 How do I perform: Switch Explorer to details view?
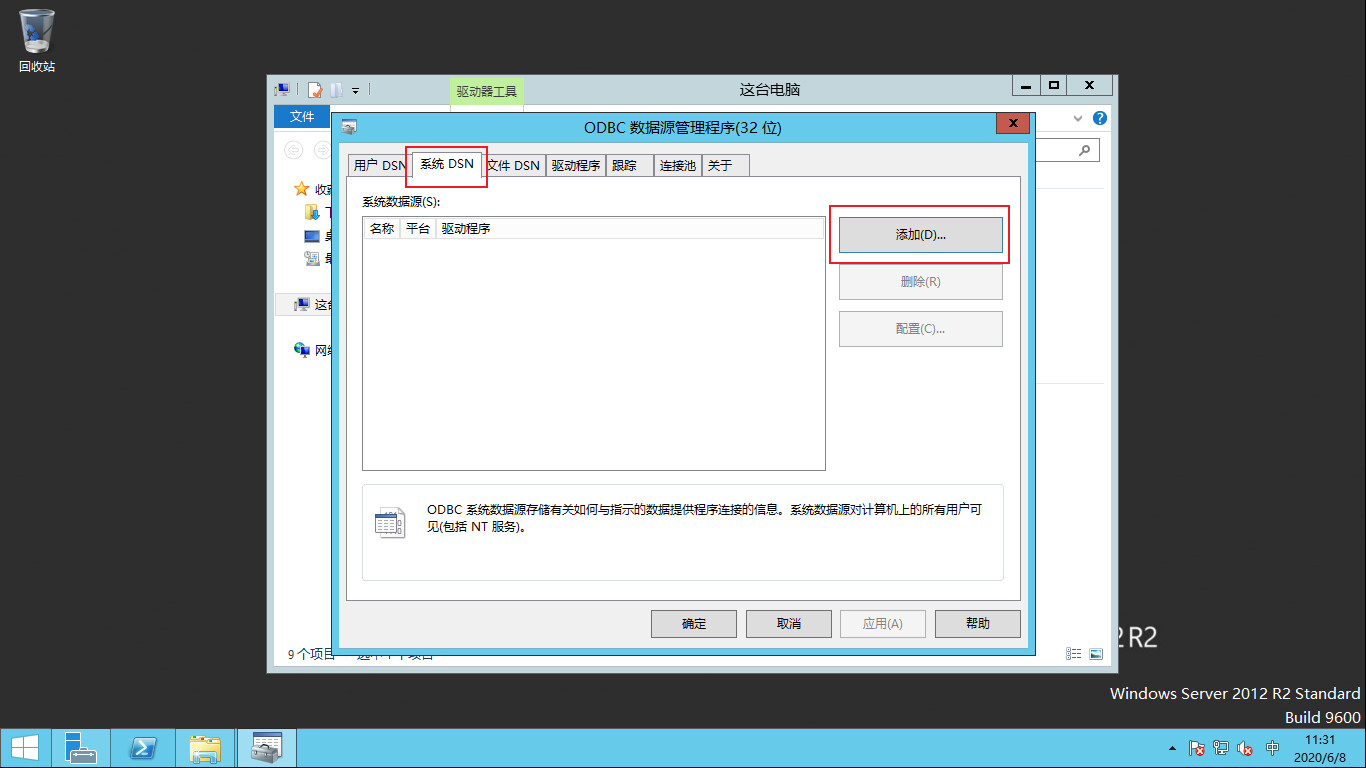[x=1073, y=653]
